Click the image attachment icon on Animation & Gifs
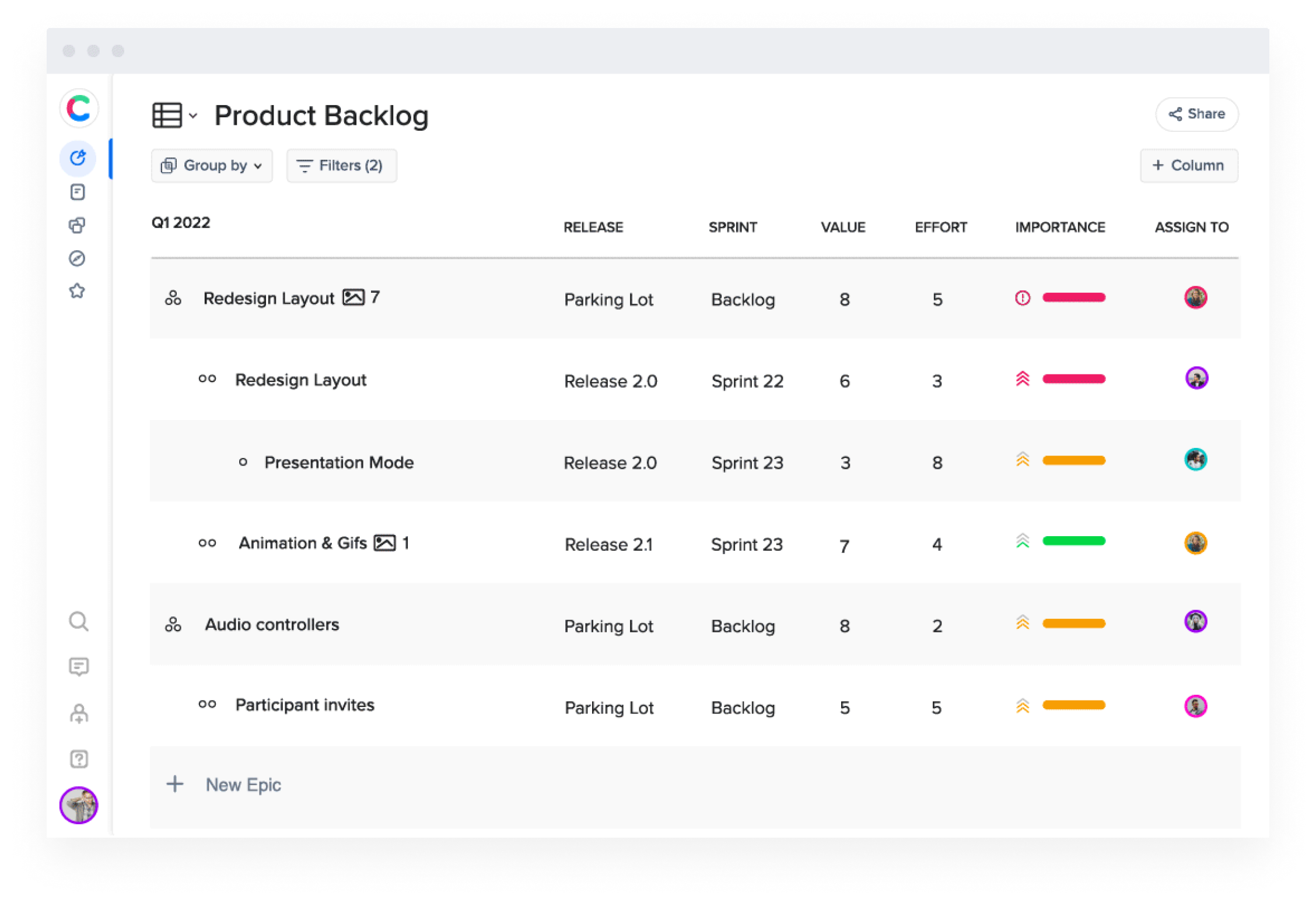The height and width of the screenshot is (903, 1316). (x=384, y=543)
